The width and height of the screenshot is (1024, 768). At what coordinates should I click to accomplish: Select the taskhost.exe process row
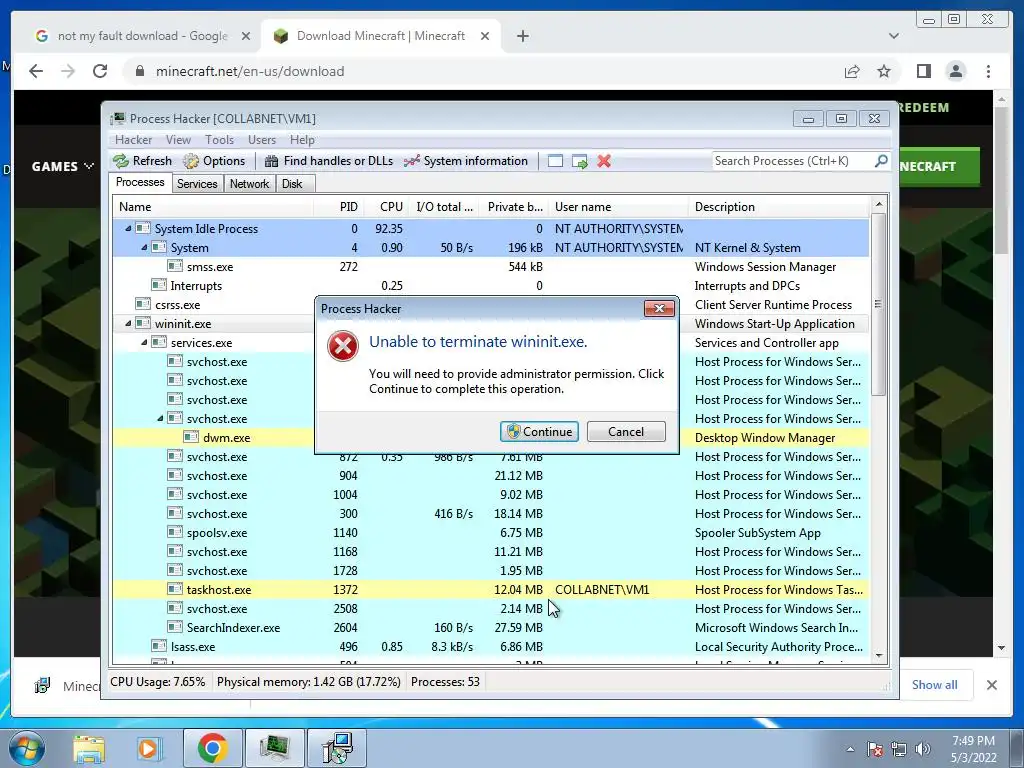point(491,589)
